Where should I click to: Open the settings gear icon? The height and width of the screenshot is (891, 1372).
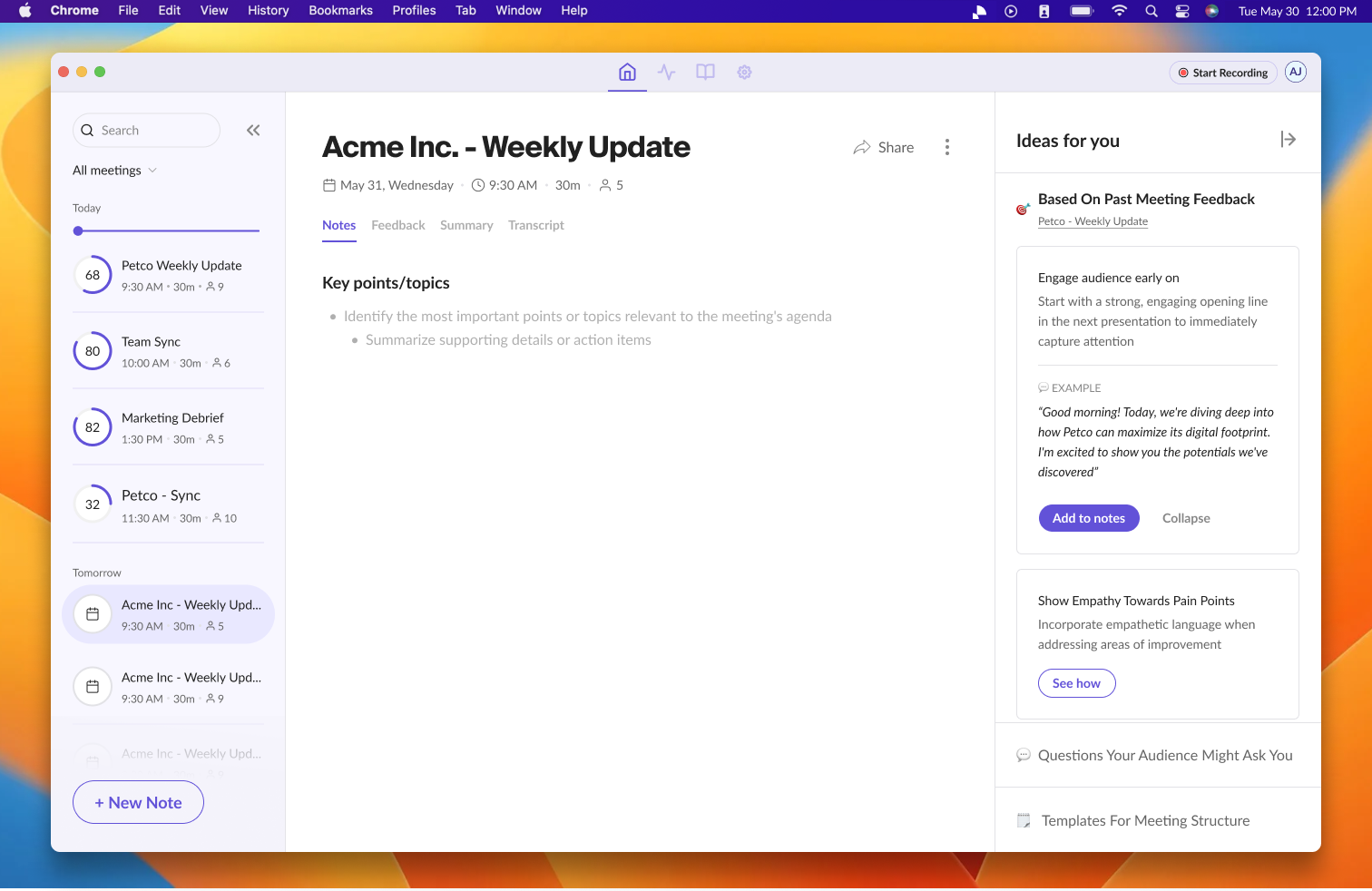pos(744,73)
